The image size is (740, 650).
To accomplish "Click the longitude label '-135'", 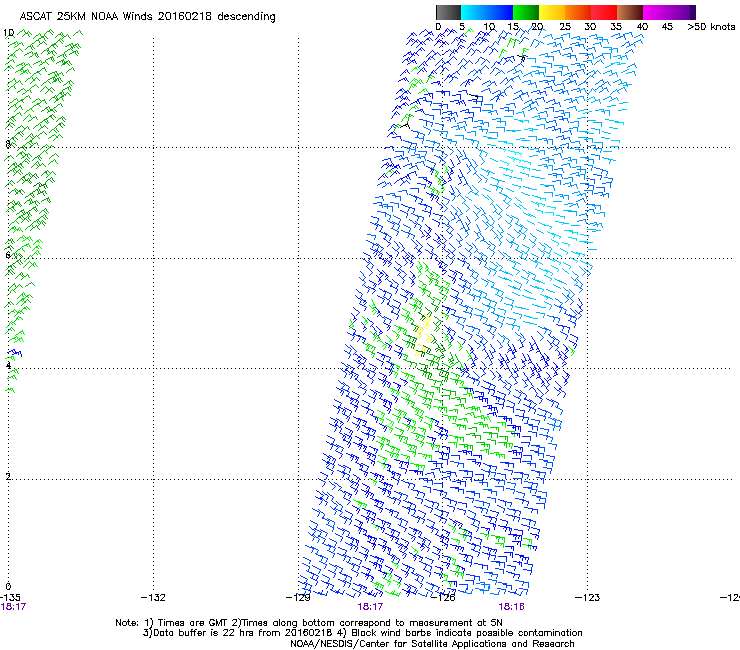I will click(10, 598).
